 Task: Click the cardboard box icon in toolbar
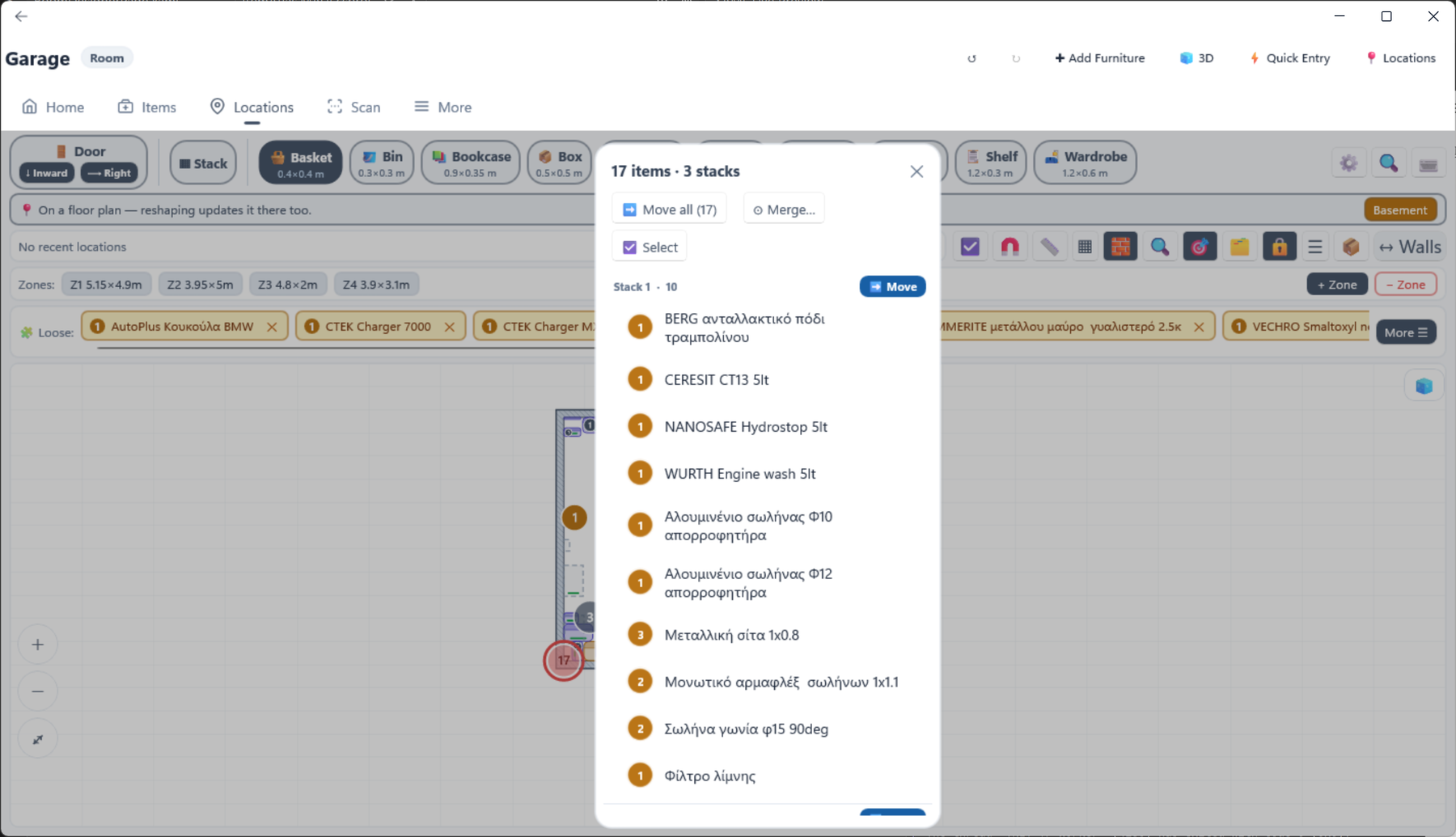(1351, 247)
